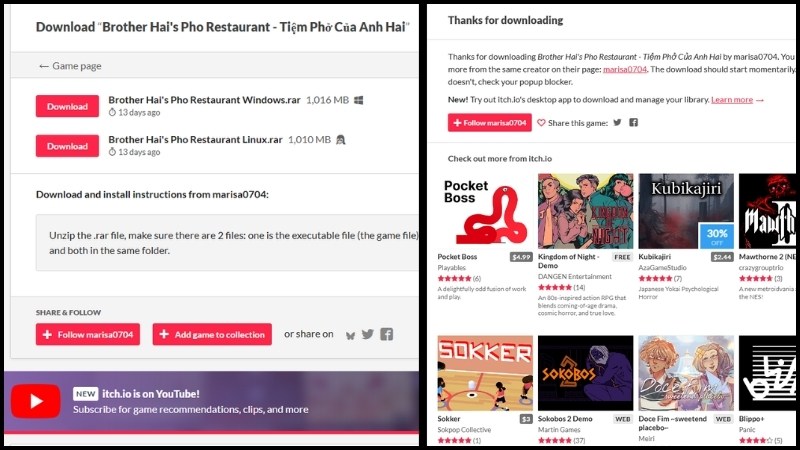This screenshot has width=800, height=450.
Task: Follow marisa0704 on thanks page
Action: coord(490,122)
